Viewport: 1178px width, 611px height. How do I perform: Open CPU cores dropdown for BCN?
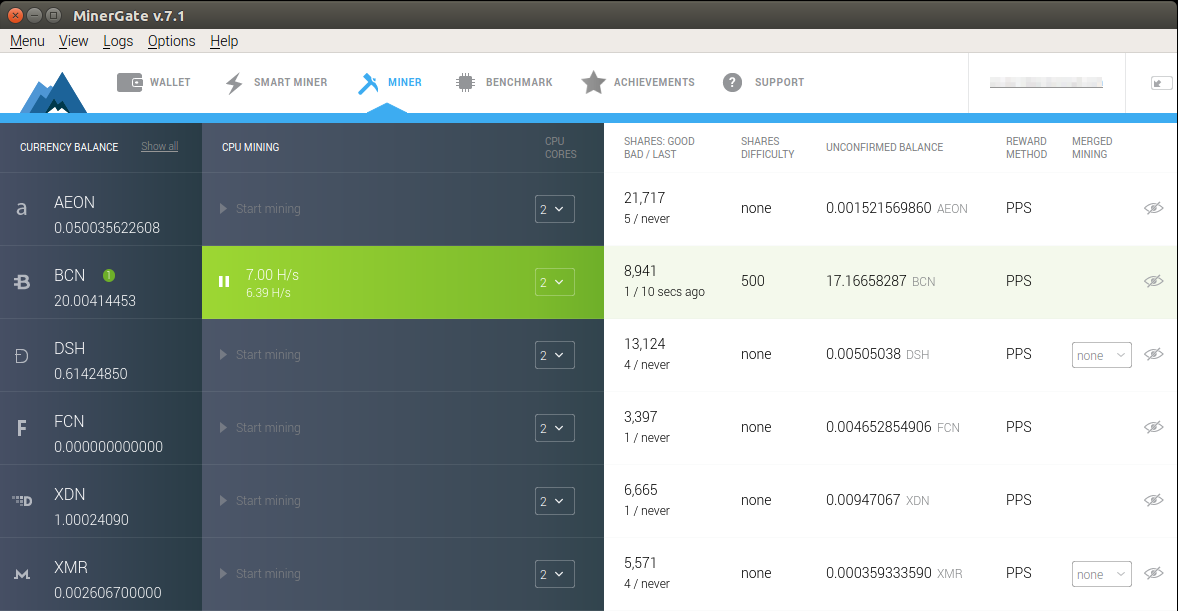pos(554,282)
